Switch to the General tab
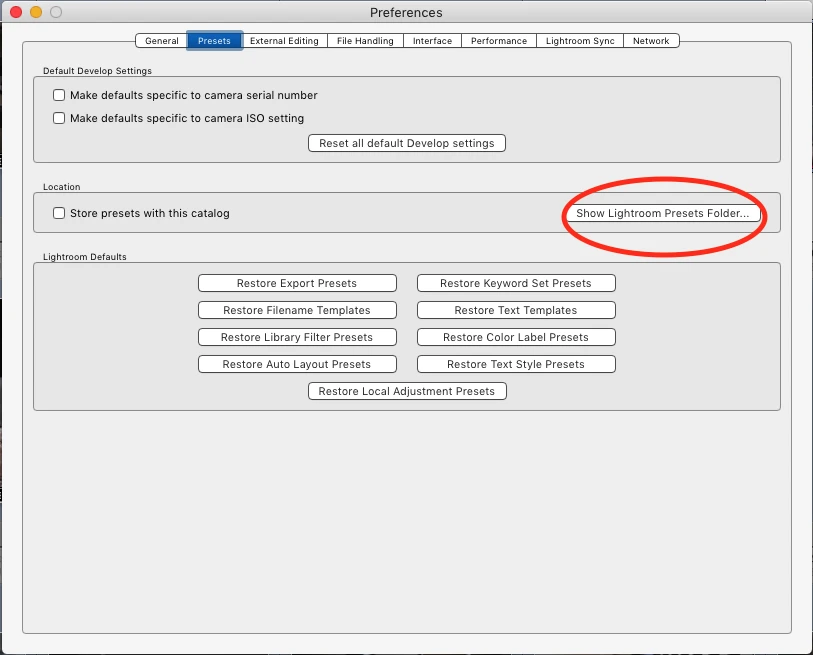This screenshot has height=655, width=813. pyautogui.click(x=161, y=41)
